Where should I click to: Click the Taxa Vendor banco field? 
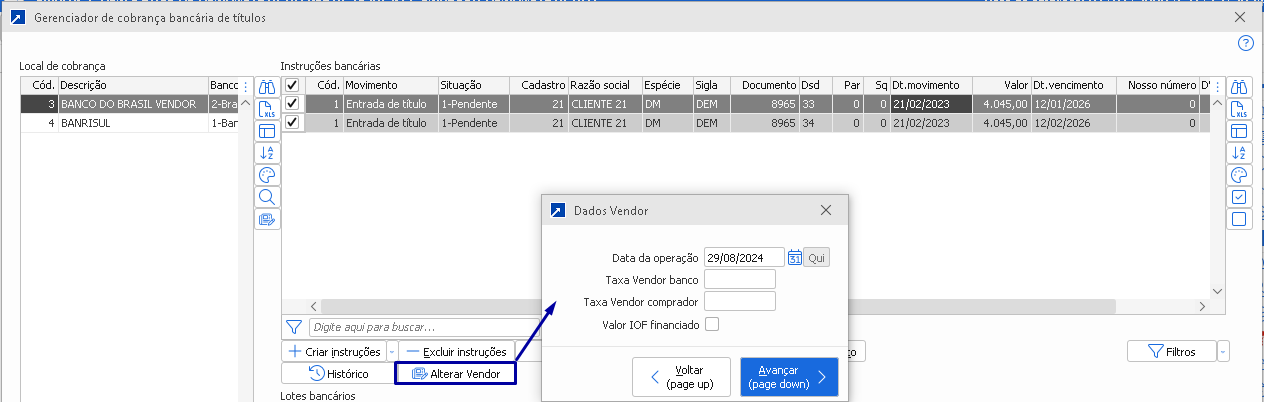740,279
